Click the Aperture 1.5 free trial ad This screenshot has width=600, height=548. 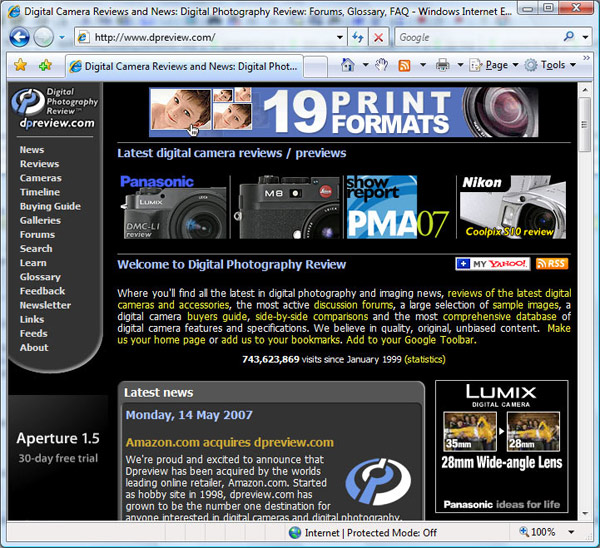click(x=58, y=447)
